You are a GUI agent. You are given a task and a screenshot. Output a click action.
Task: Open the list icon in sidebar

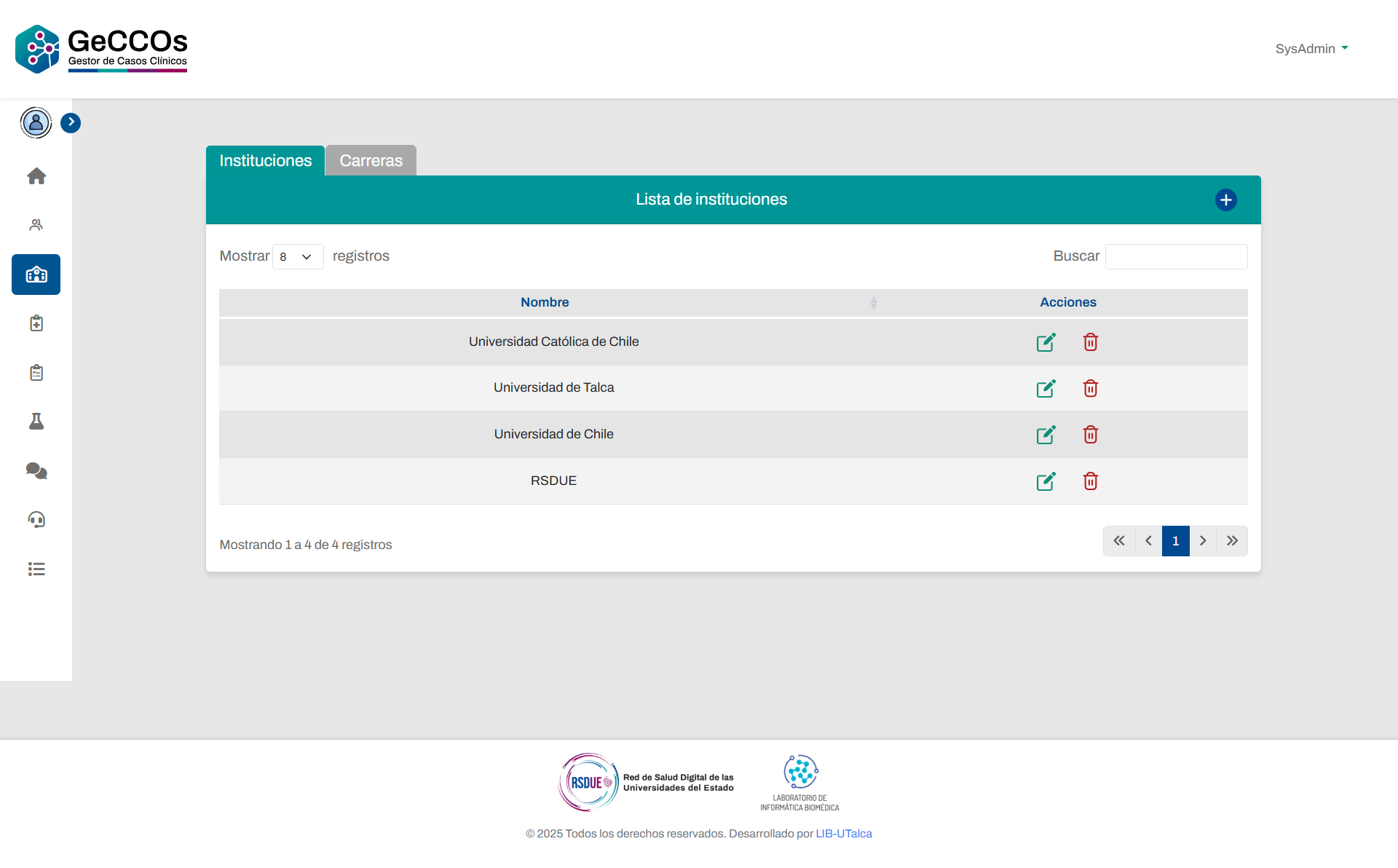[36, 569]
